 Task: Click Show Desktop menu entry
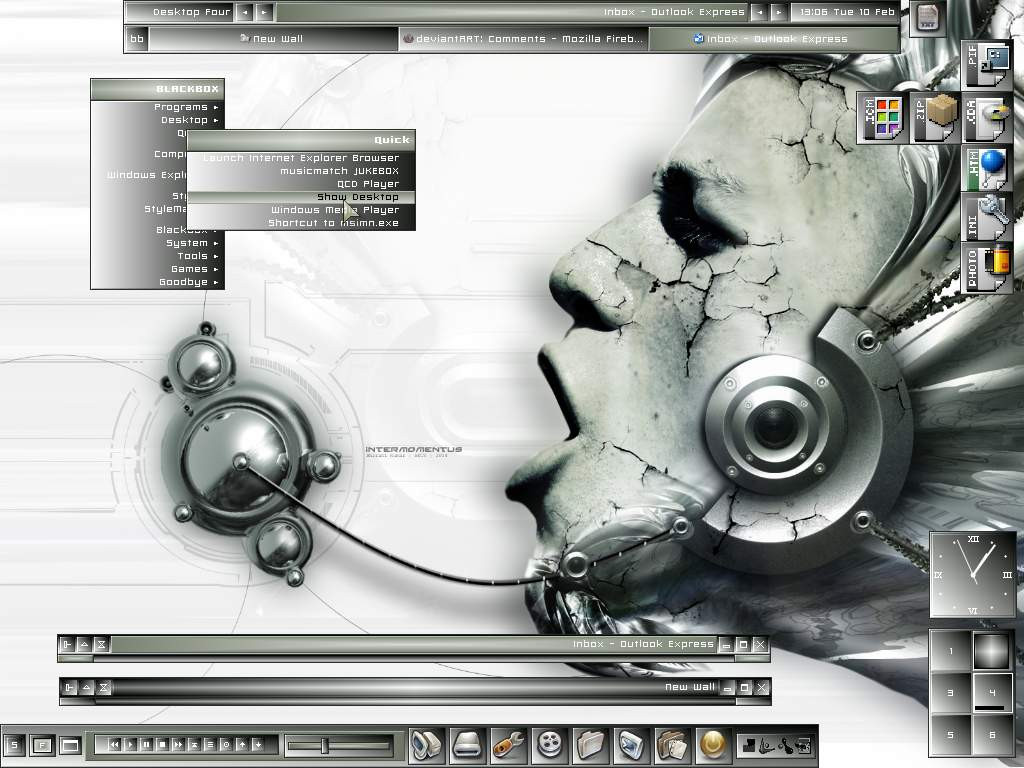coord(301,197)
